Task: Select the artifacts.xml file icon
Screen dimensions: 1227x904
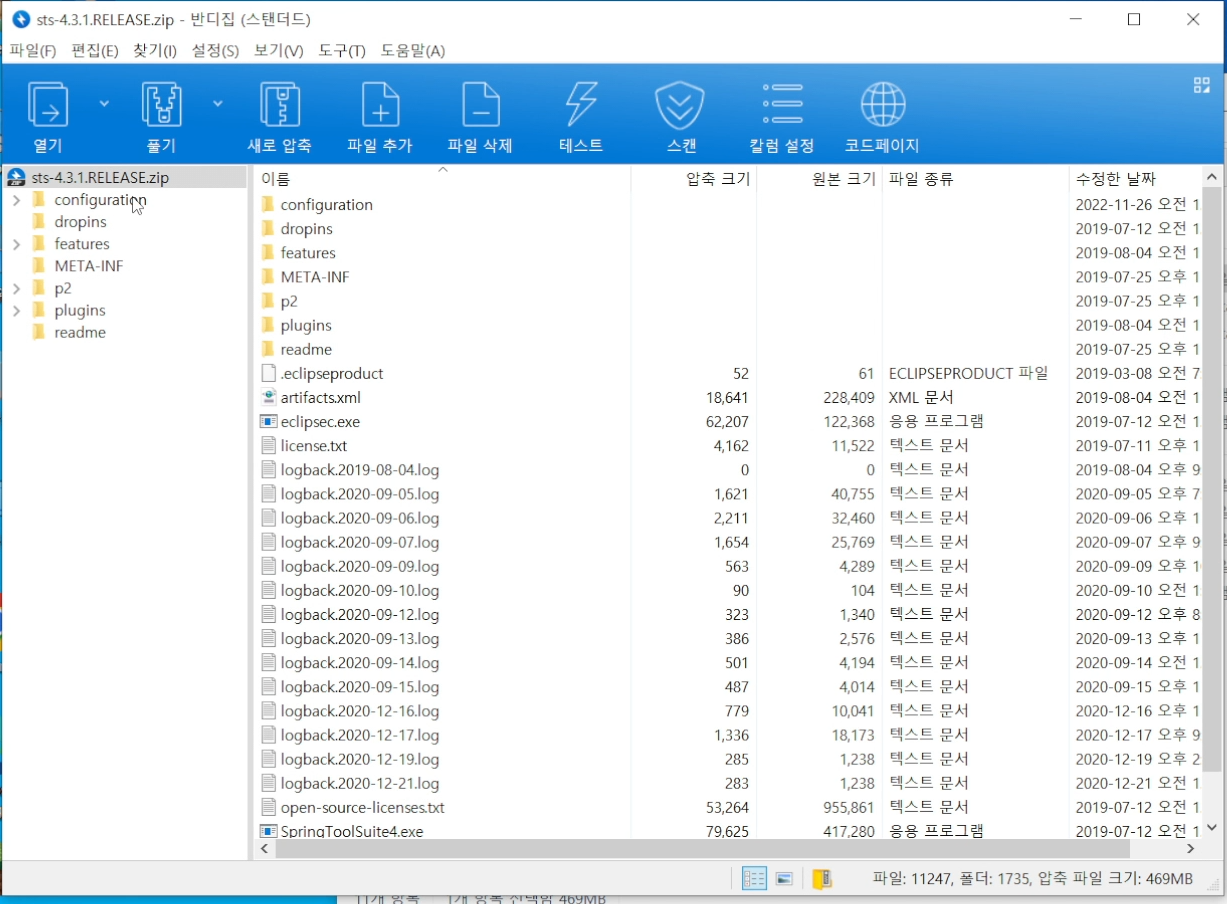Action: coord(268,397)
